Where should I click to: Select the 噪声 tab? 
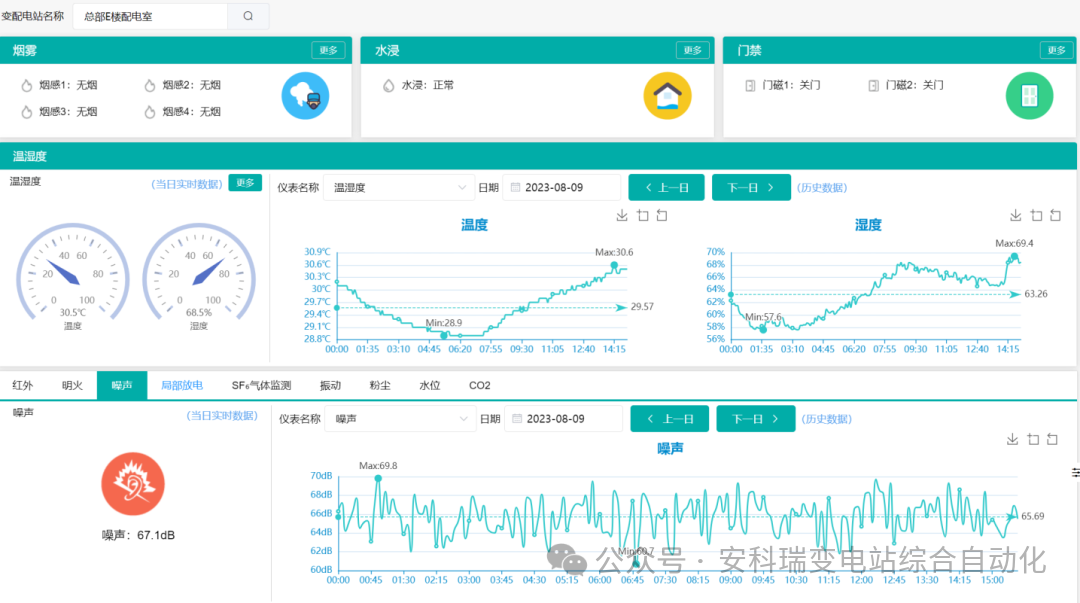click(122, 385)
